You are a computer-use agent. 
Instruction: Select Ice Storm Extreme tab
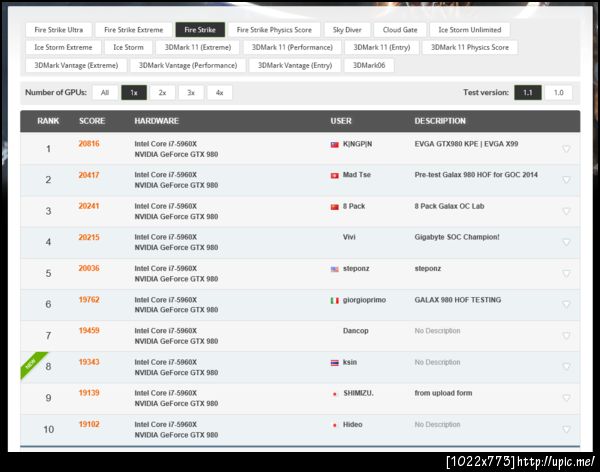[x=63, y=47]
